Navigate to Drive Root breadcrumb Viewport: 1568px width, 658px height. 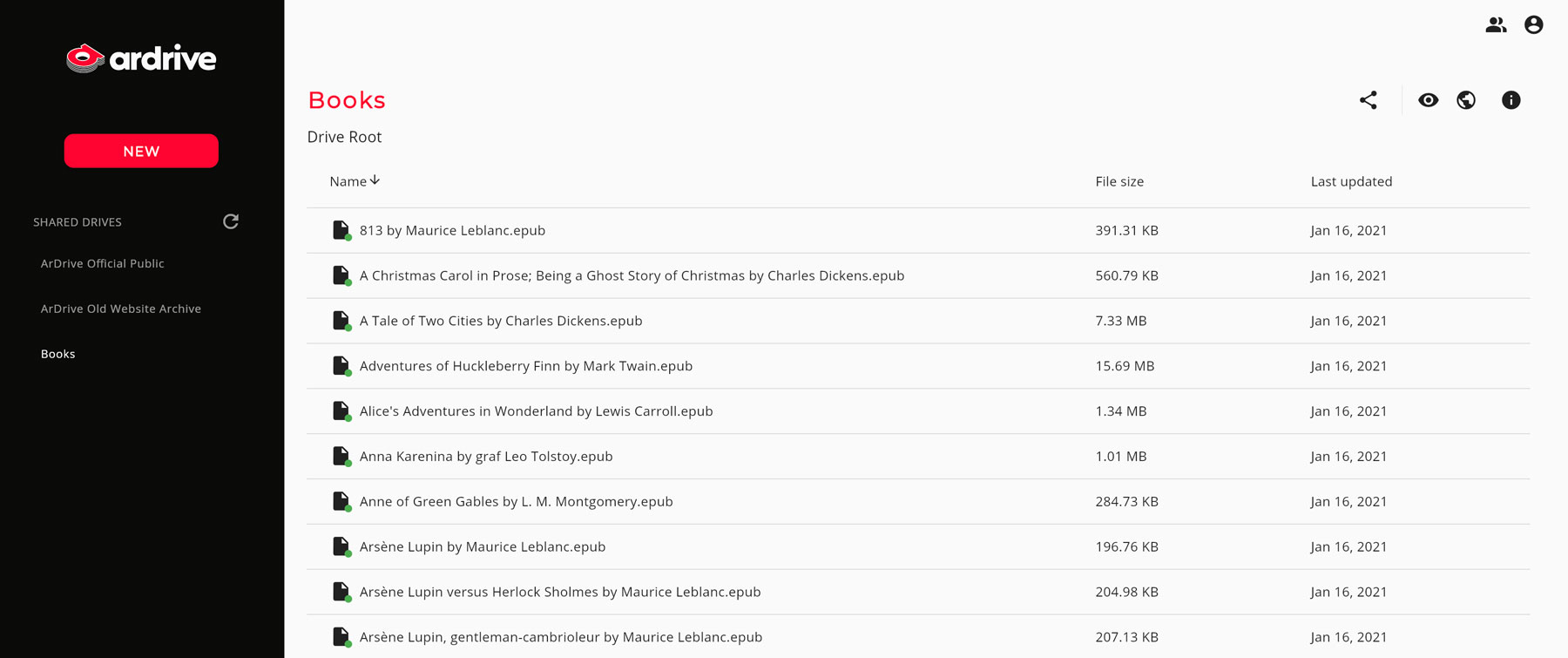[x=344, y=137]
